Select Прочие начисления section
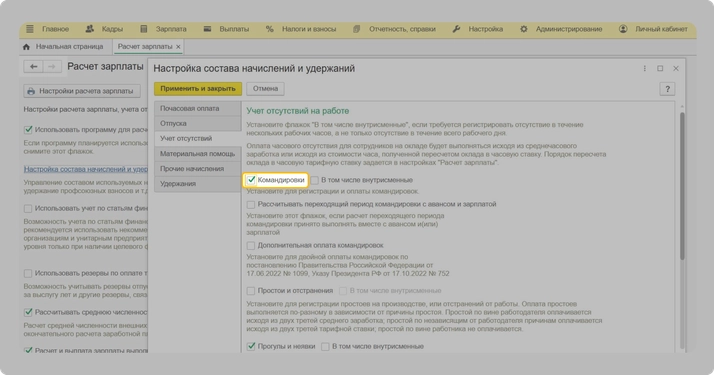Screen dimensions: 714x375 pos(197,169)
